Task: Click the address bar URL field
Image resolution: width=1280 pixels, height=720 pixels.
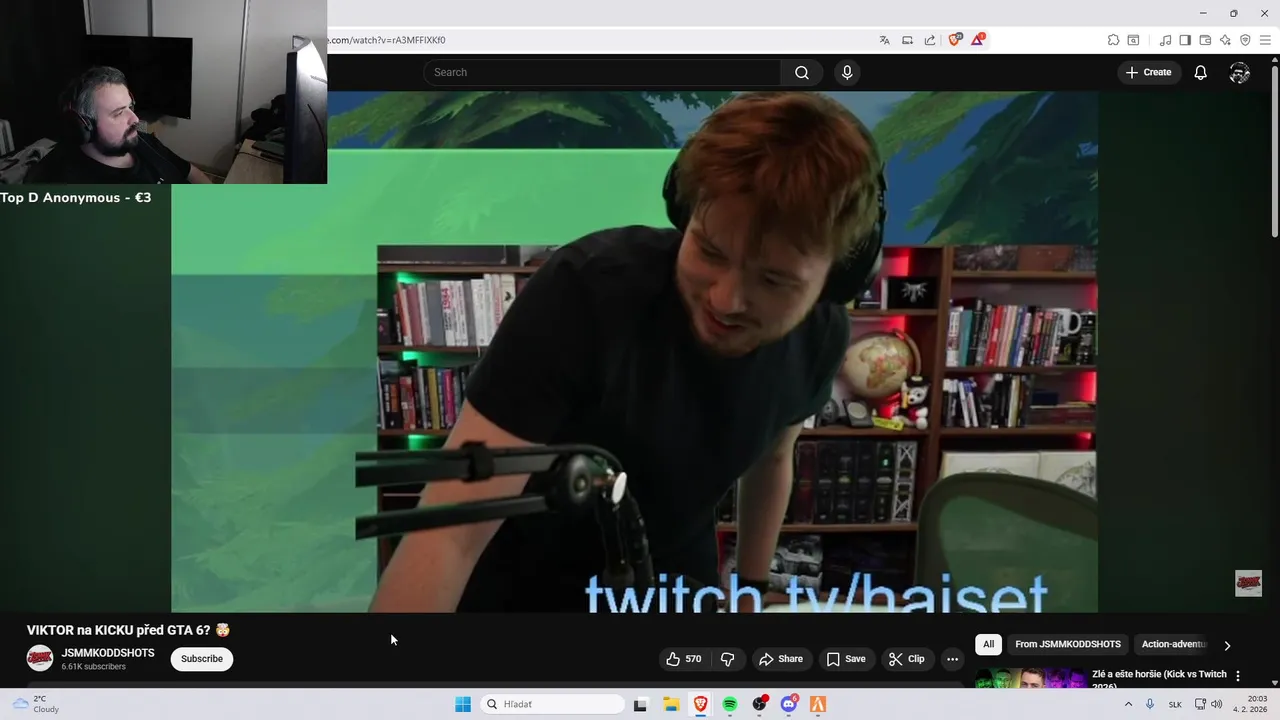Action: 598,40
